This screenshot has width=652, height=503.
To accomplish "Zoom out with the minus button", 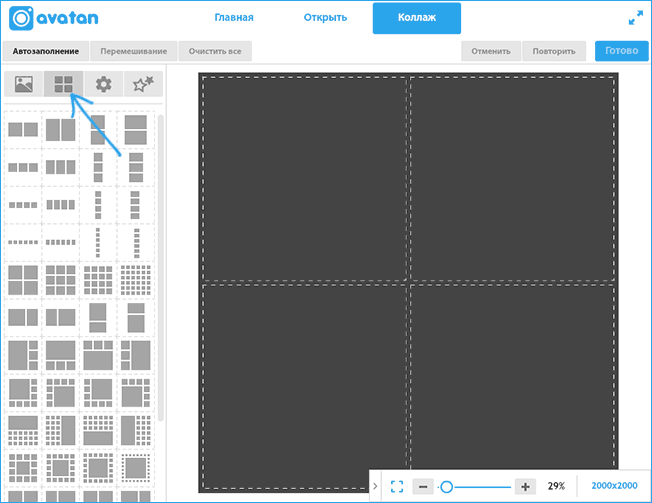I will (x=423, y=486).
